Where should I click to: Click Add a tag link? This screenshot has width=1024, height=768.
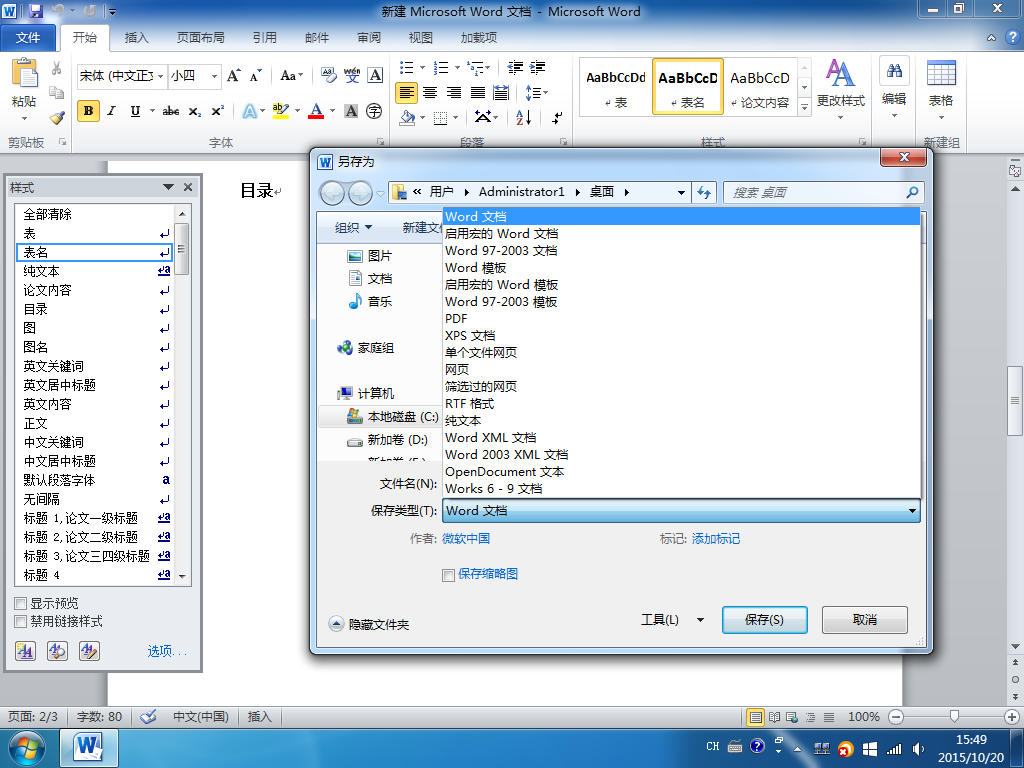(x=716, y=539)
